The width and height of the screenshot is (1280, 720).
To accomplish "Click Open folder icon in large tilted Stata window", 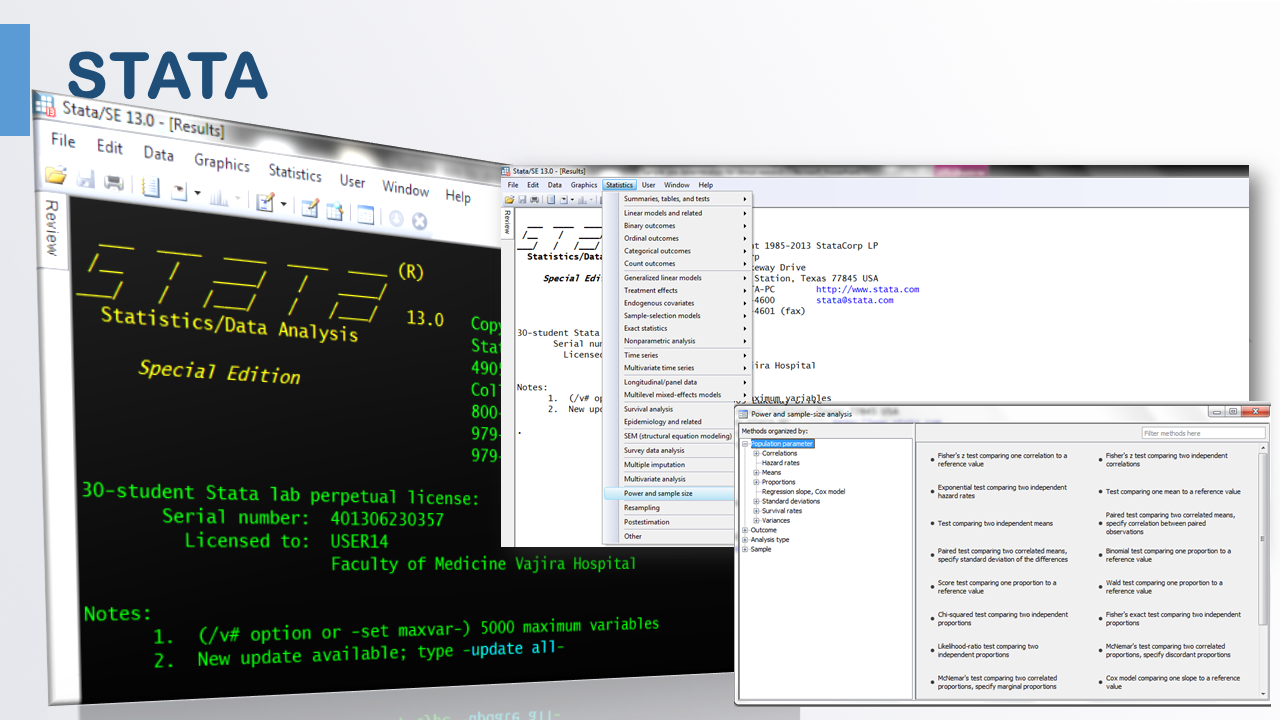I will tap(55, 176).
